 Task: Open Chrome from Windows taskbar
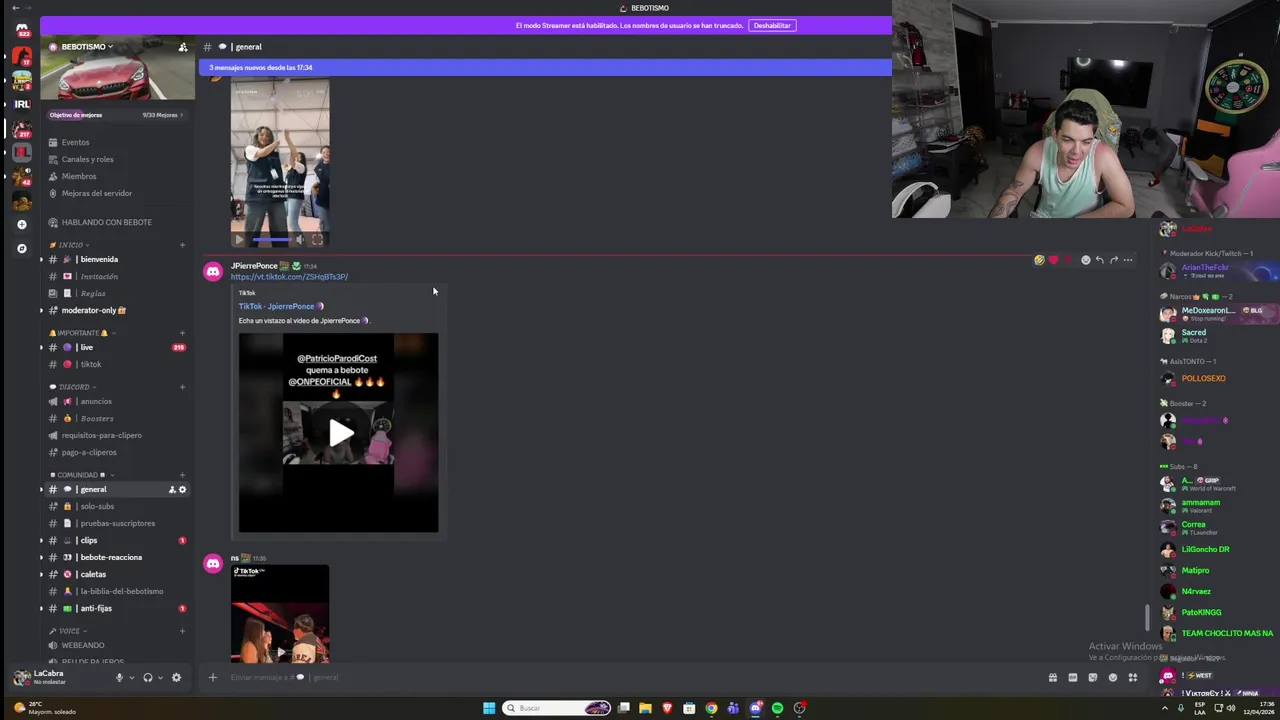click(711, 708)
